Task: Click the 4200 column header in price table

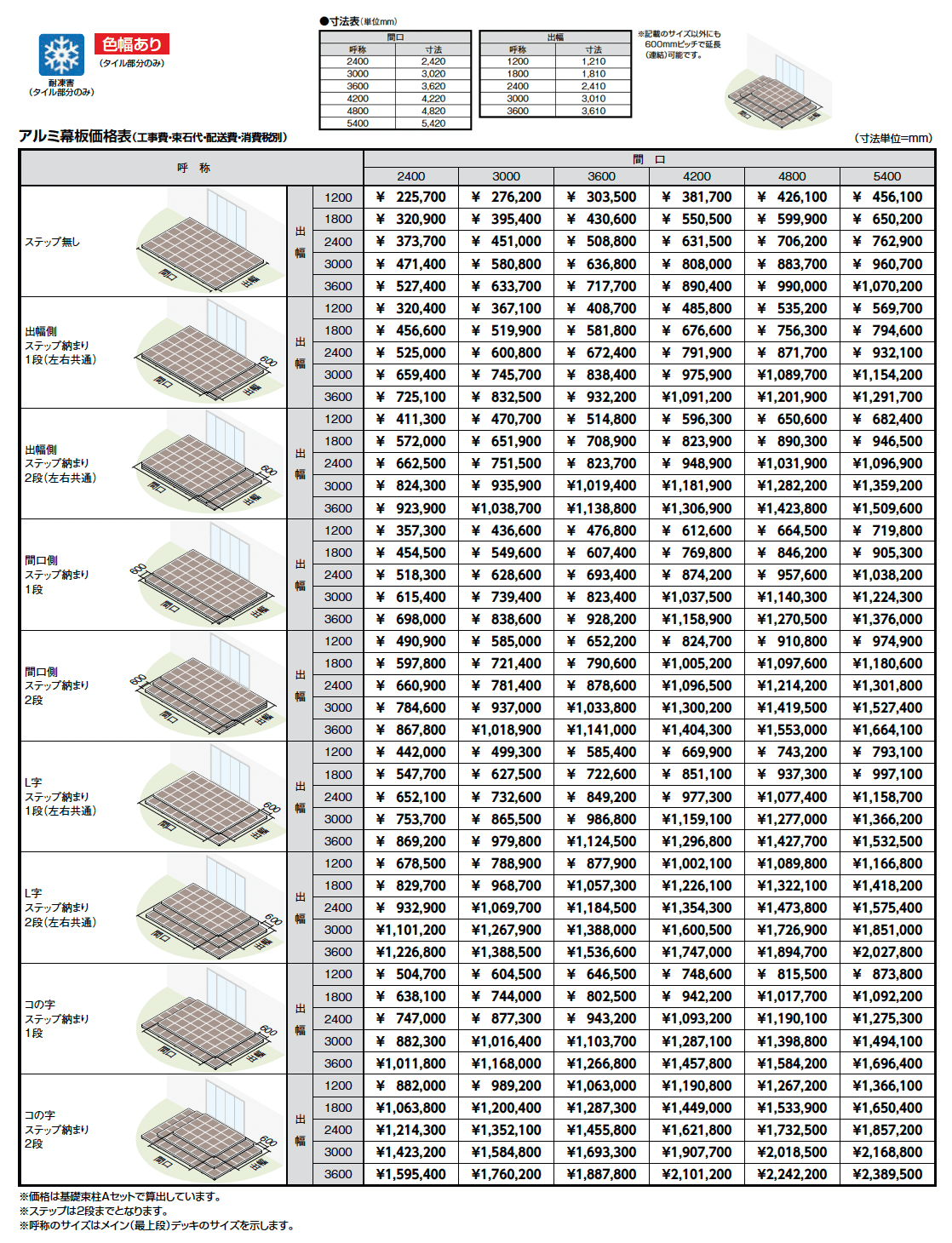Action: click(x=697, y=176)
